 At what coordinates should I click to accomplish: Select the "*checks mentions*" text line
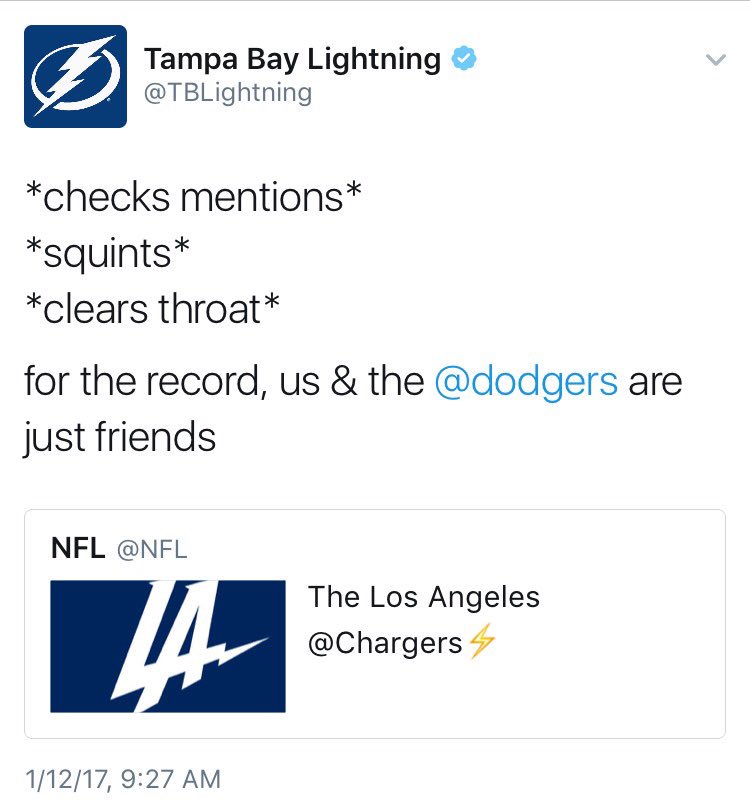(x=194, y=197)
